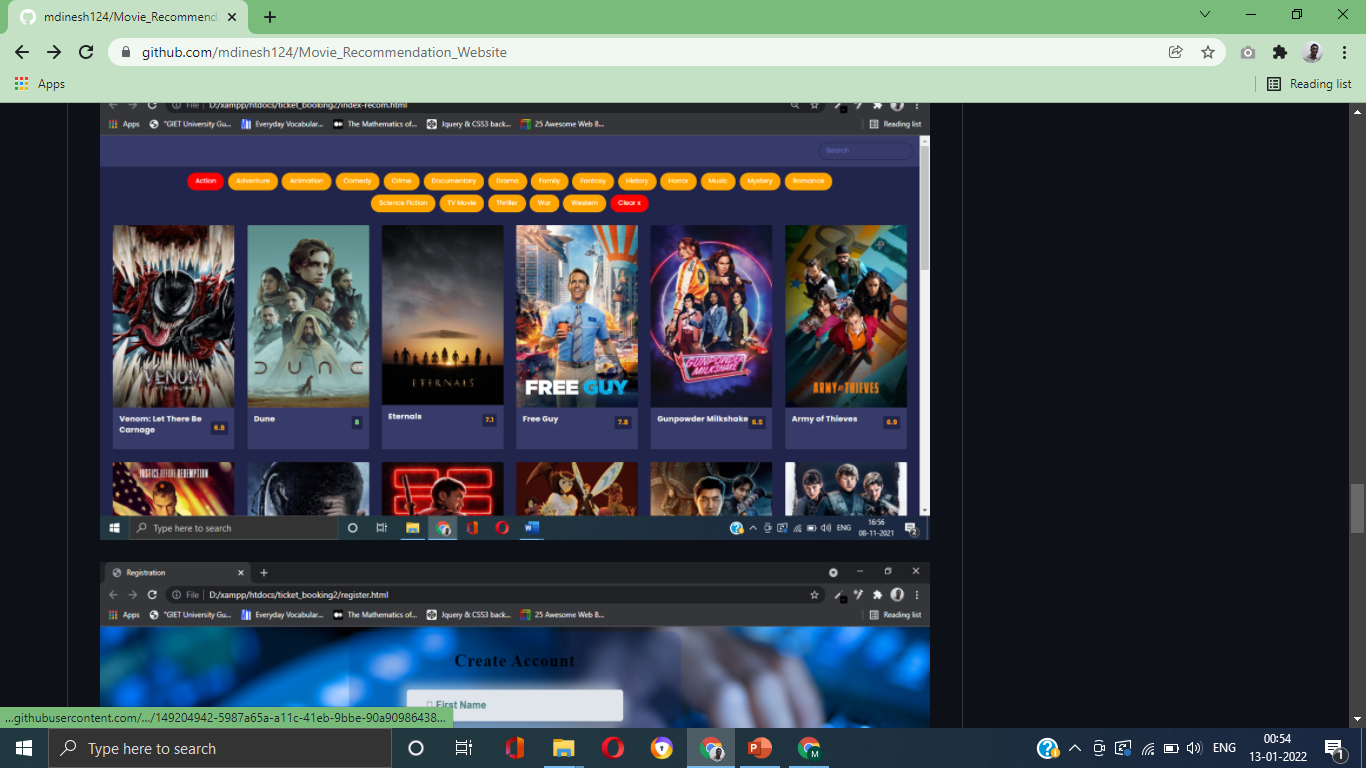Viewport: 1366px width, 768px height.
Task: Open the Opera browser taskbar icon
Action: (613, 748)
